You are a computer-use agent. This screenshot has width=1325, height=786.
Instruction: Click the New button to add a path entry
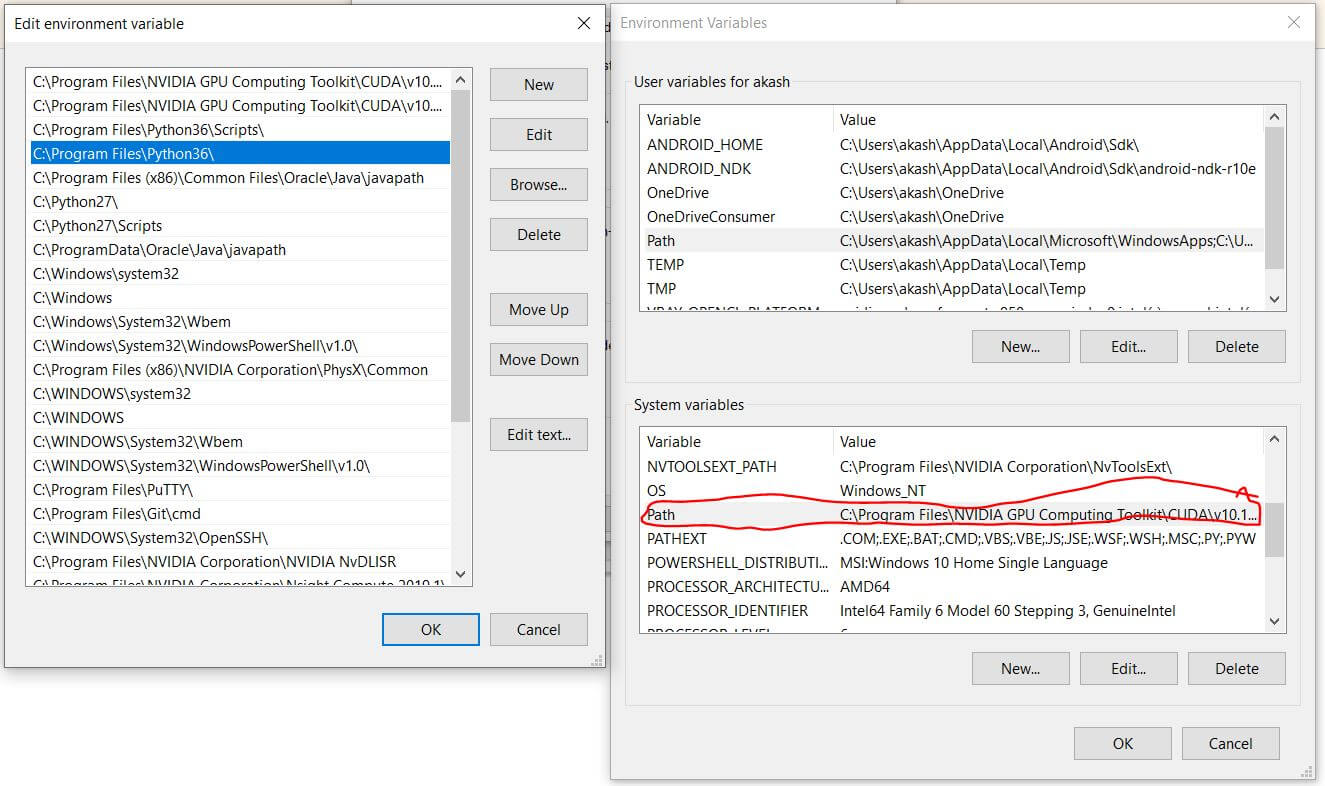(x=538, y=84)
